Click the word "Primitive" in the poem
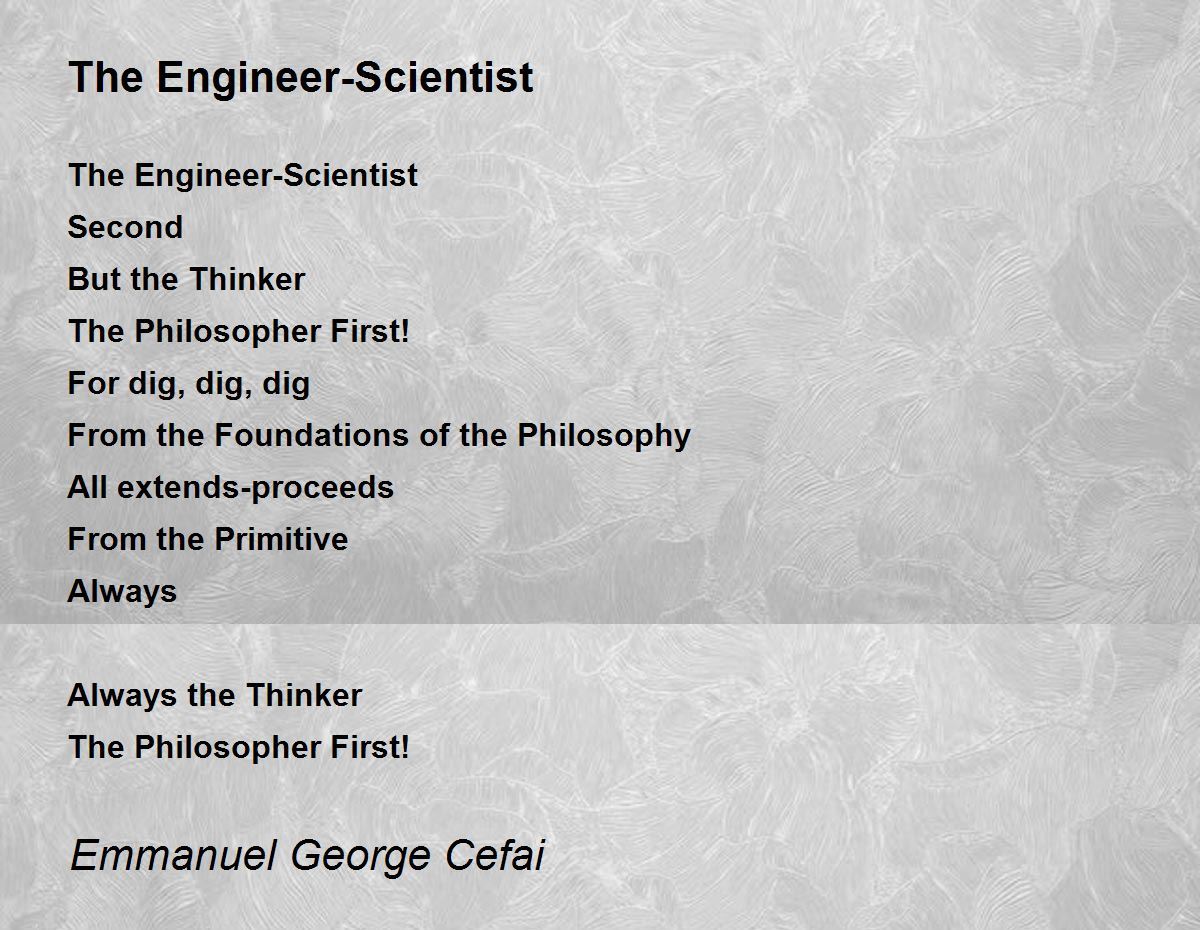This screenshot has width=1200, height=930. [278, 540]
